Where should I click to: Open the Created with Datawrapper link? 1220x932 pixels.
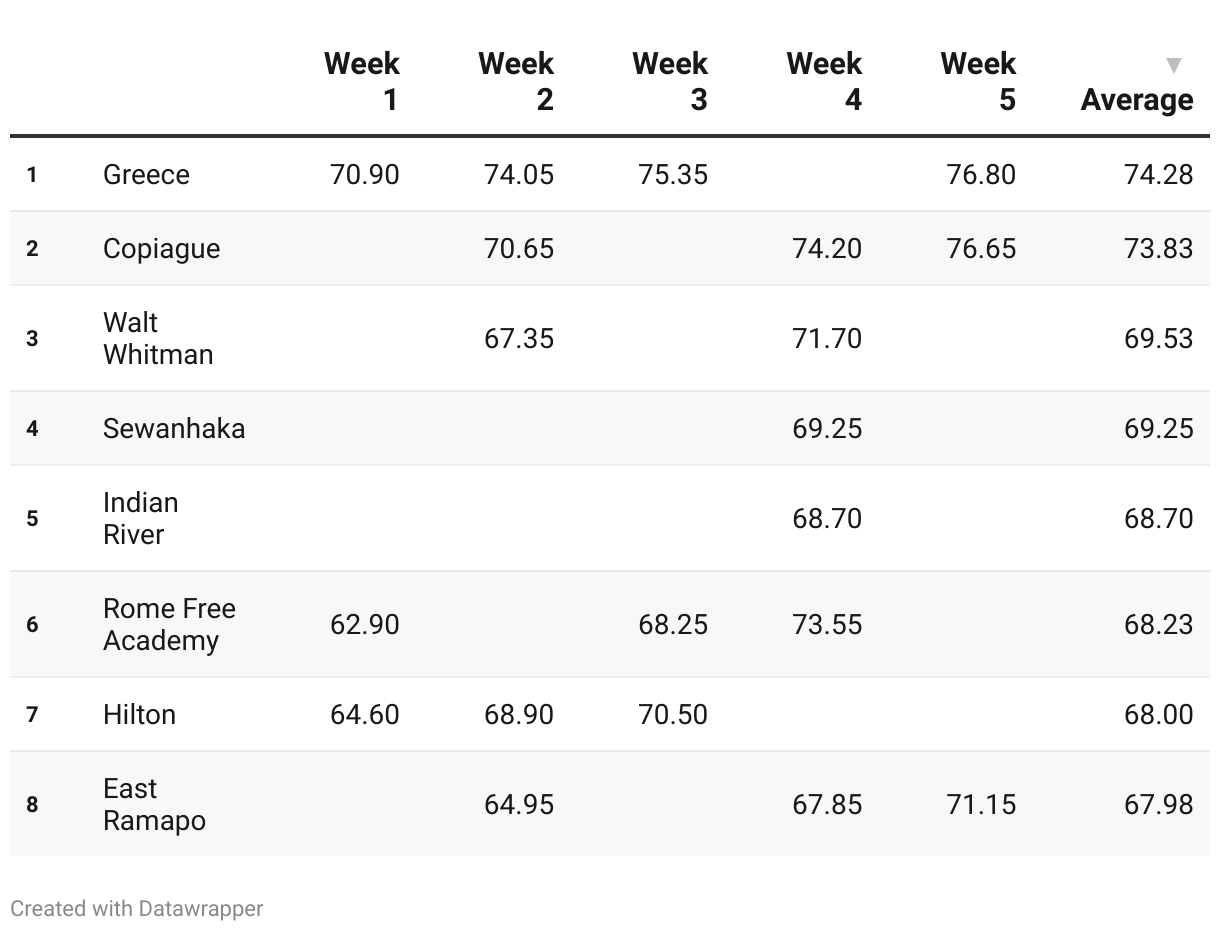tap(137, 909)
